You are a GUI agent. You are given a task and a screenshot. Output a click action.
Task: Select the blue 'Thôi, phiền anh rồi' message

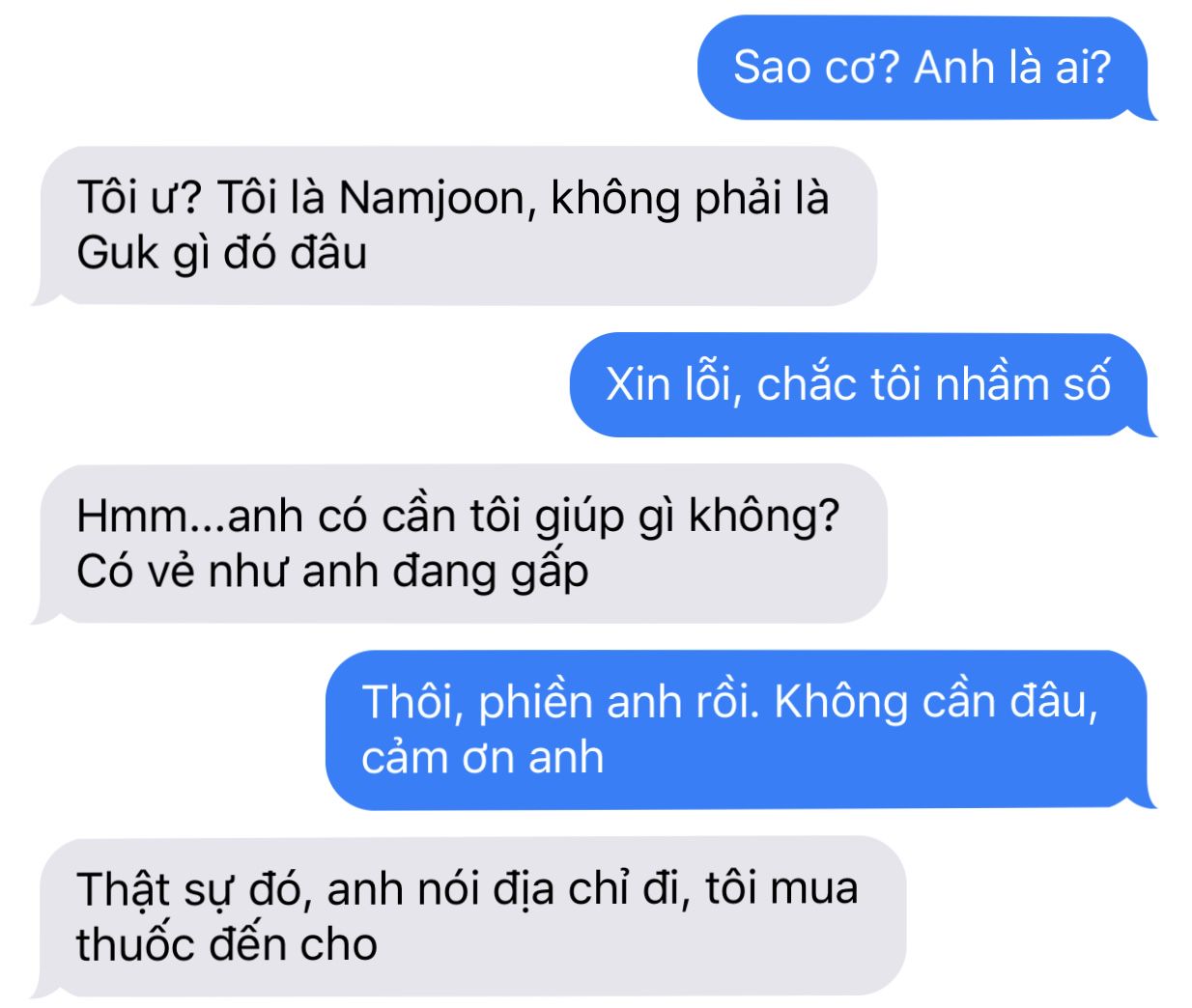point(741,730)
